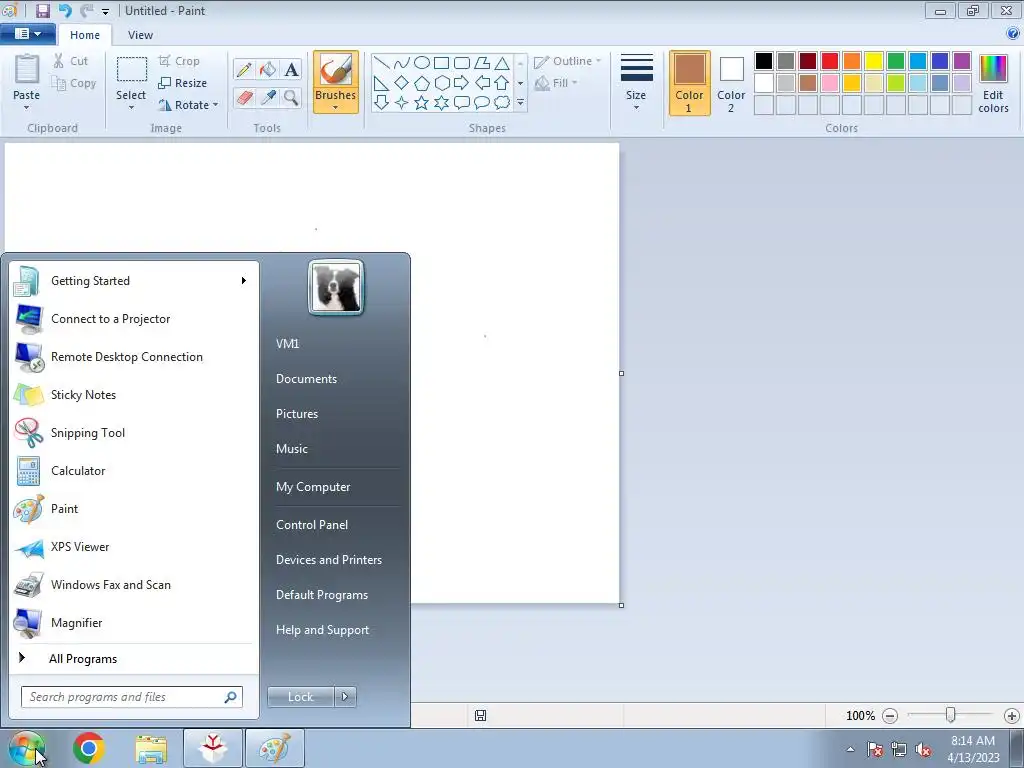Click the volume speaker tray icon

923,750
